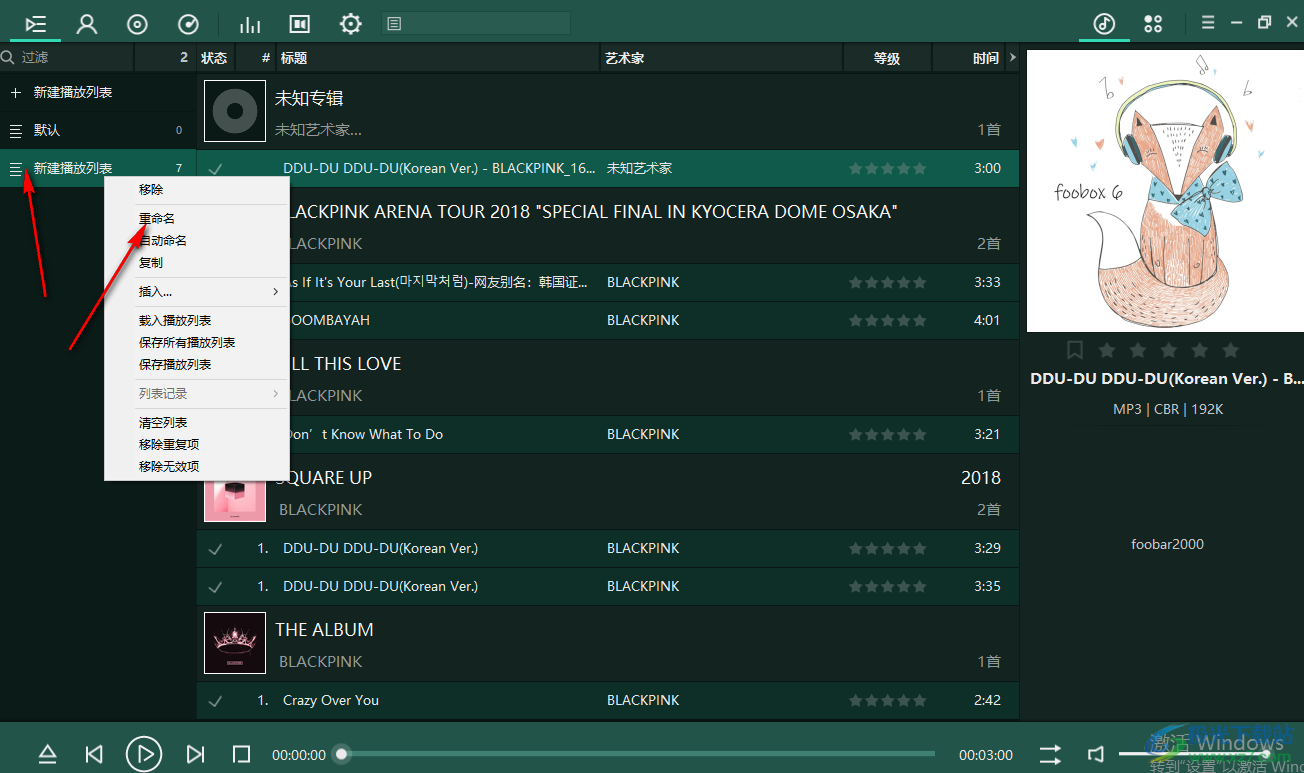Viewport: 1304px width, 773px height.
Task: Show the spectrum visualization bars icon
Action: pos(250,24)
